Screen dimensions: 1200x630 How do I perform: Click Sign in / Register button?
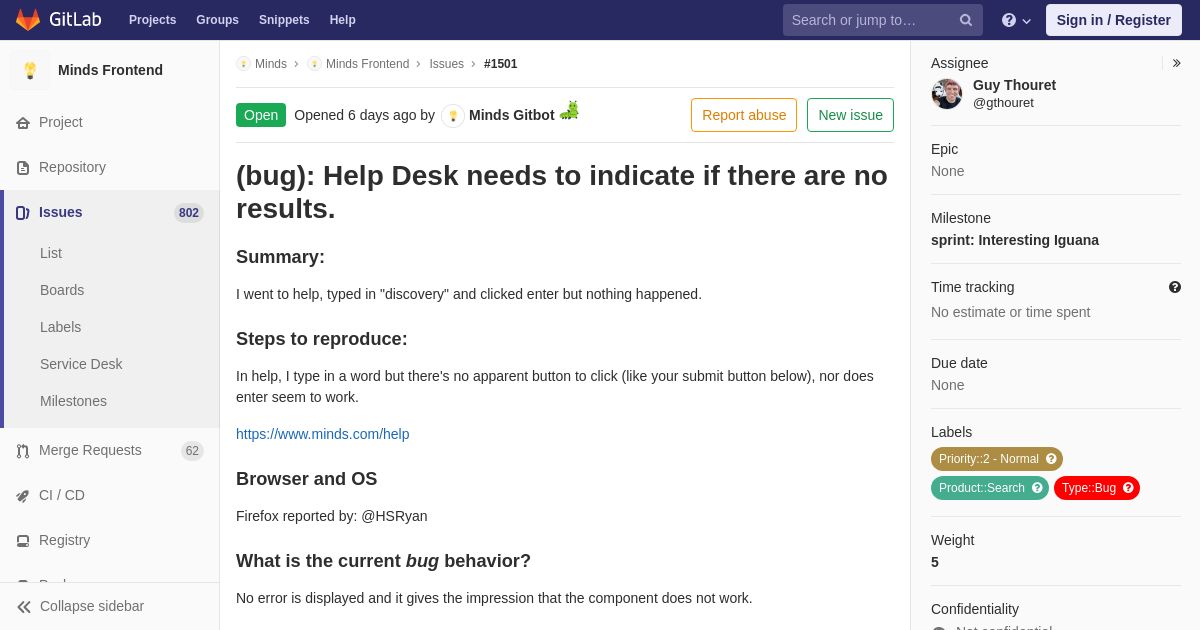(x=1113, y=20)
